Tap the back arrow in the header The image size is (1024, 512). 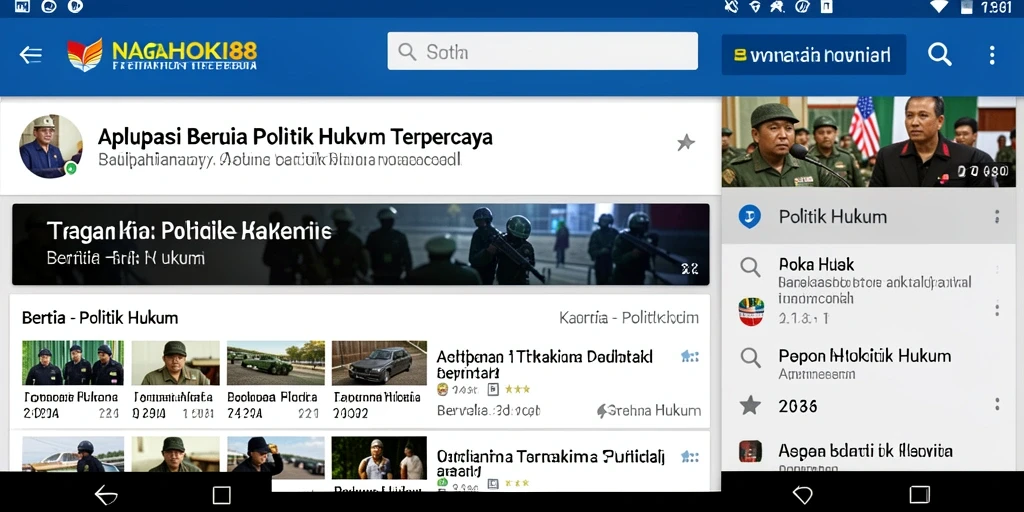pyautogui.click(x=31, y=55)
